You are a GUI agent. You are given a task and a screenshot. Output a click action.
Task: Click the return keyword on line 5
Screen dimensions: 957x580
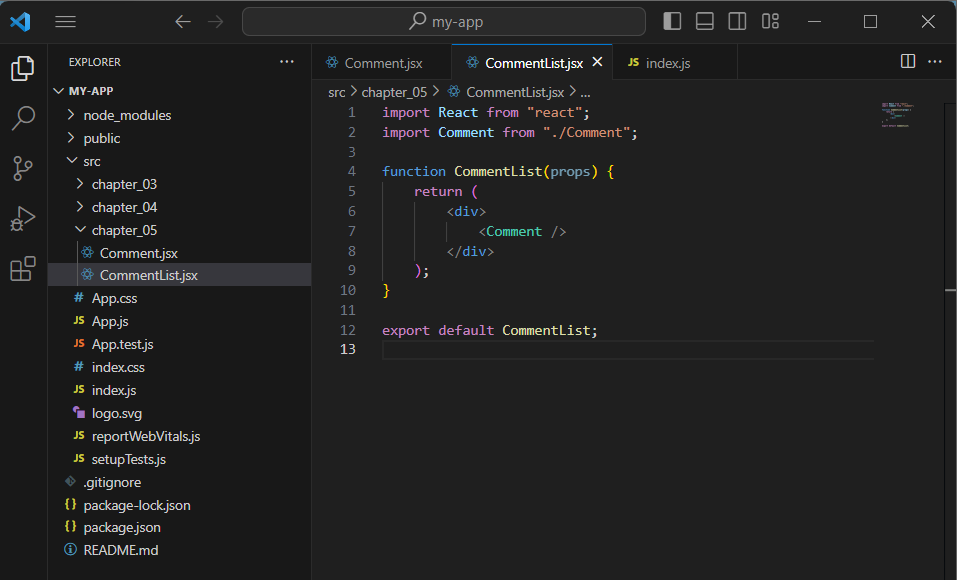click(x=438, y=192)
